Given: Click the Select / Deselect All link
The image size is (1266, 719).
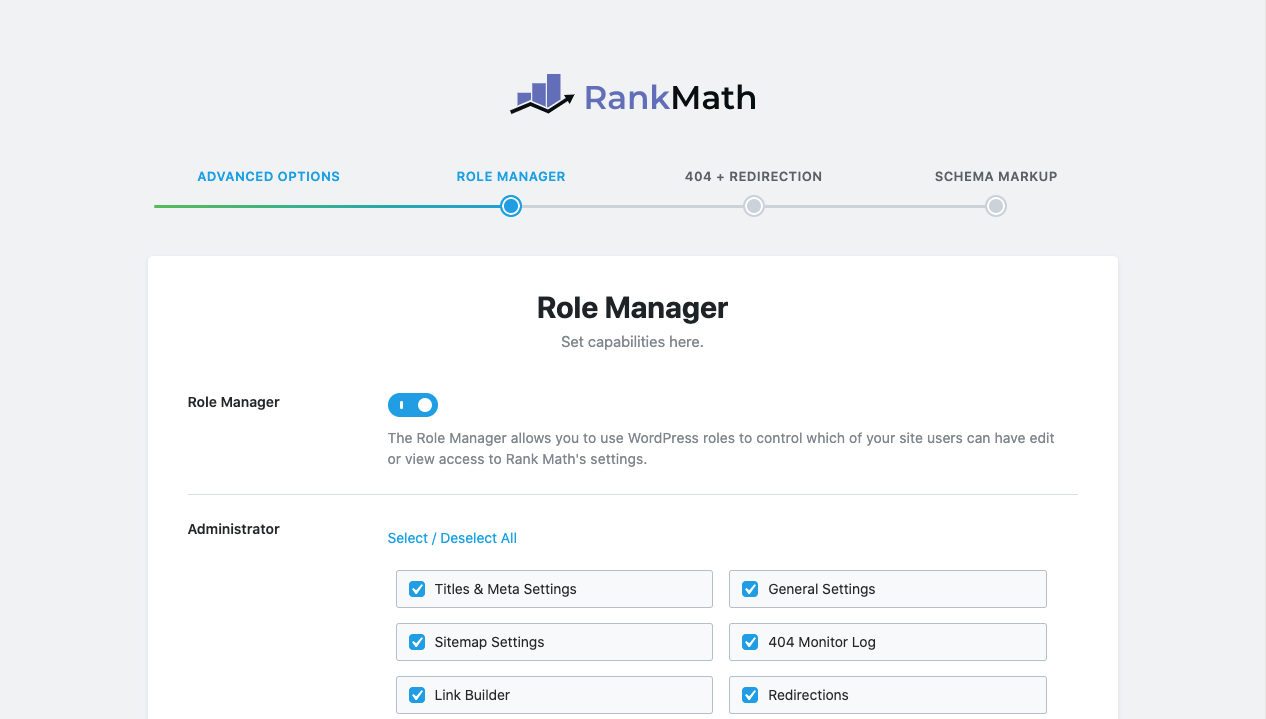Looking at the screenshot, I should pos(452,538).
